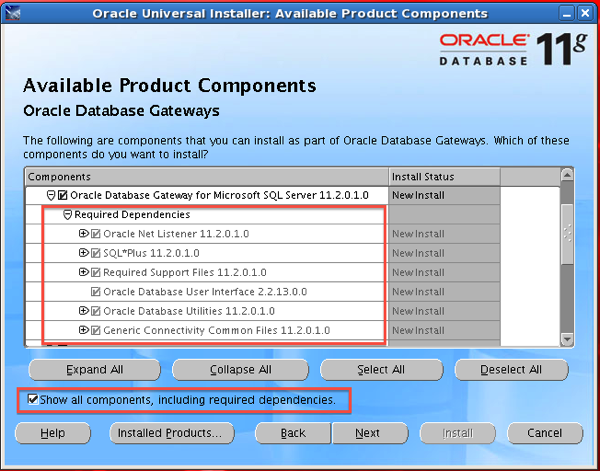Click scroll down arrow of components list

coord(567,339)
